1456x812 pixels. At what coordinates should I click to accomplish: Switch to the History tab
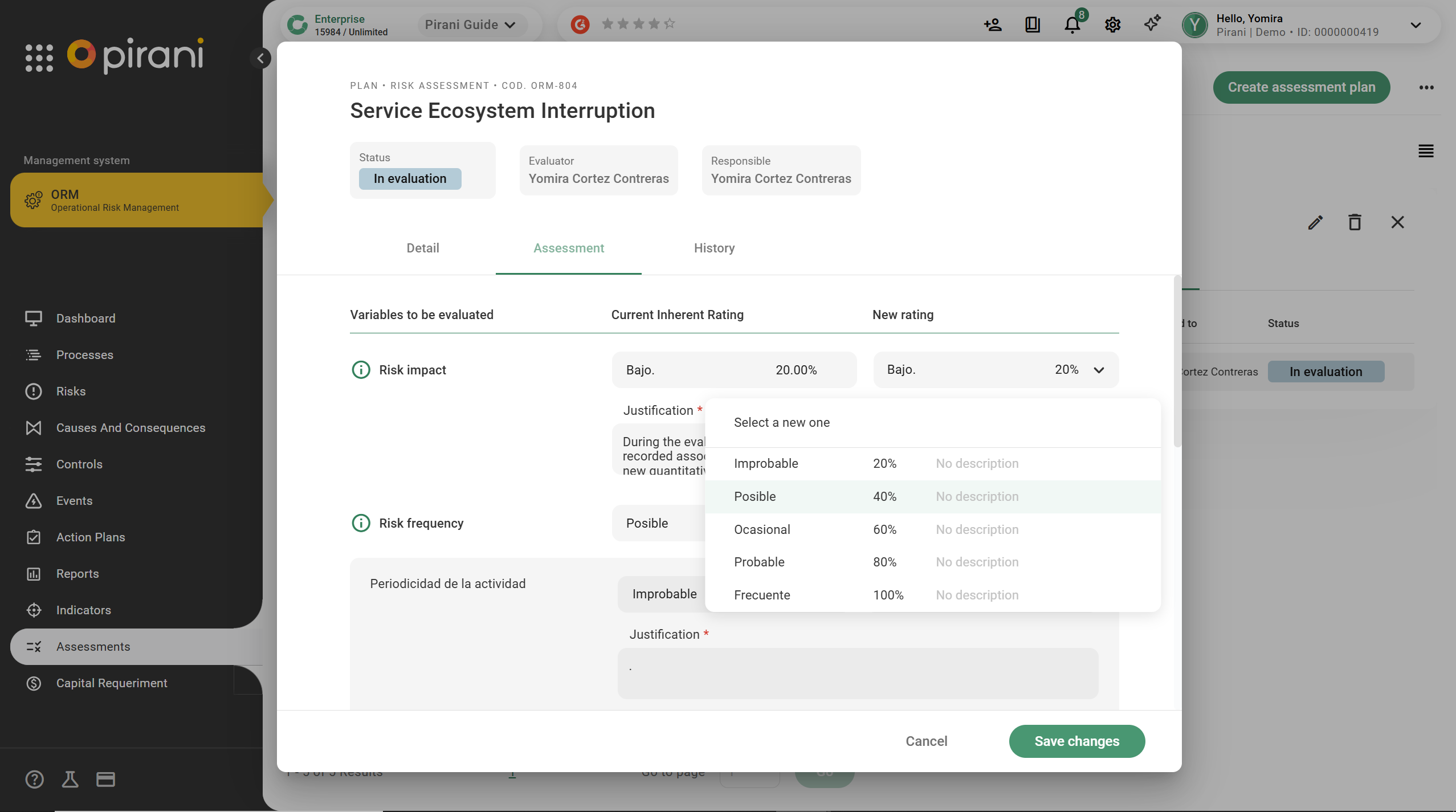coord(714,248)
